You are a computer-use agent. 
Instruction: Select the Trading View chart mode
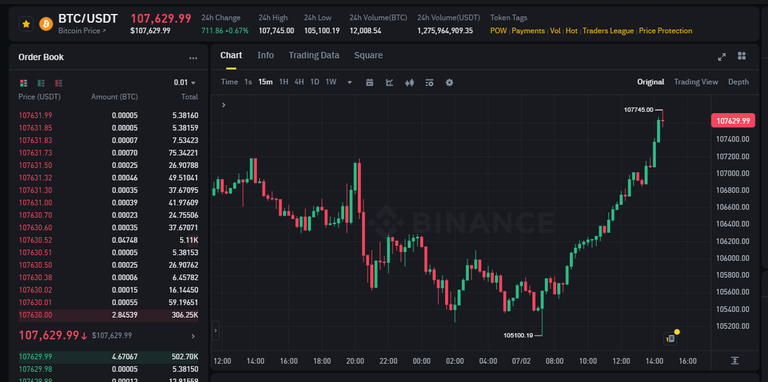point(696,82)
